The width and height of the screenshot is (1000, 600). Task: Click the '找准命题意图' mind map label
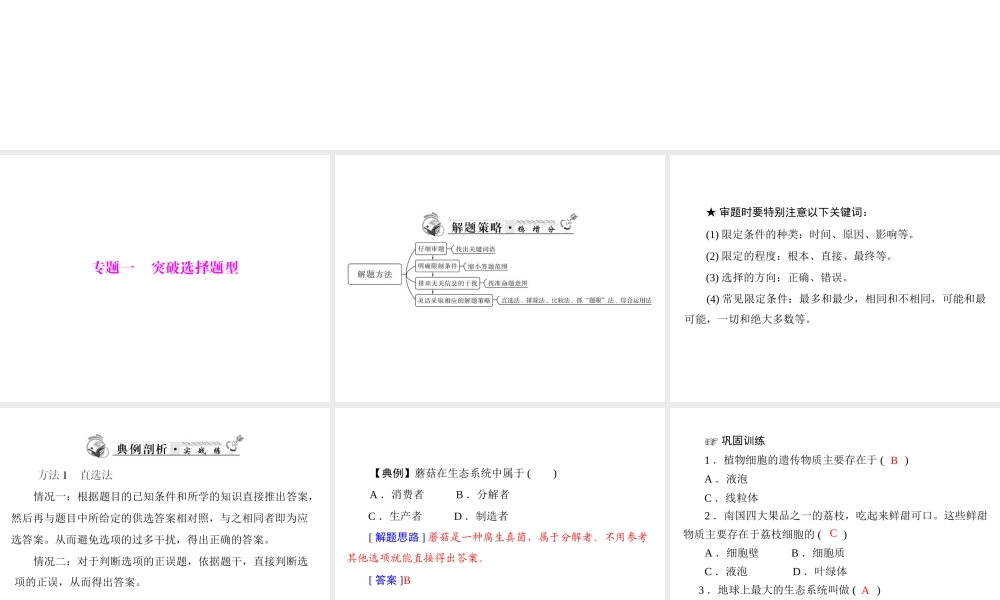click(x=507, y=283)
